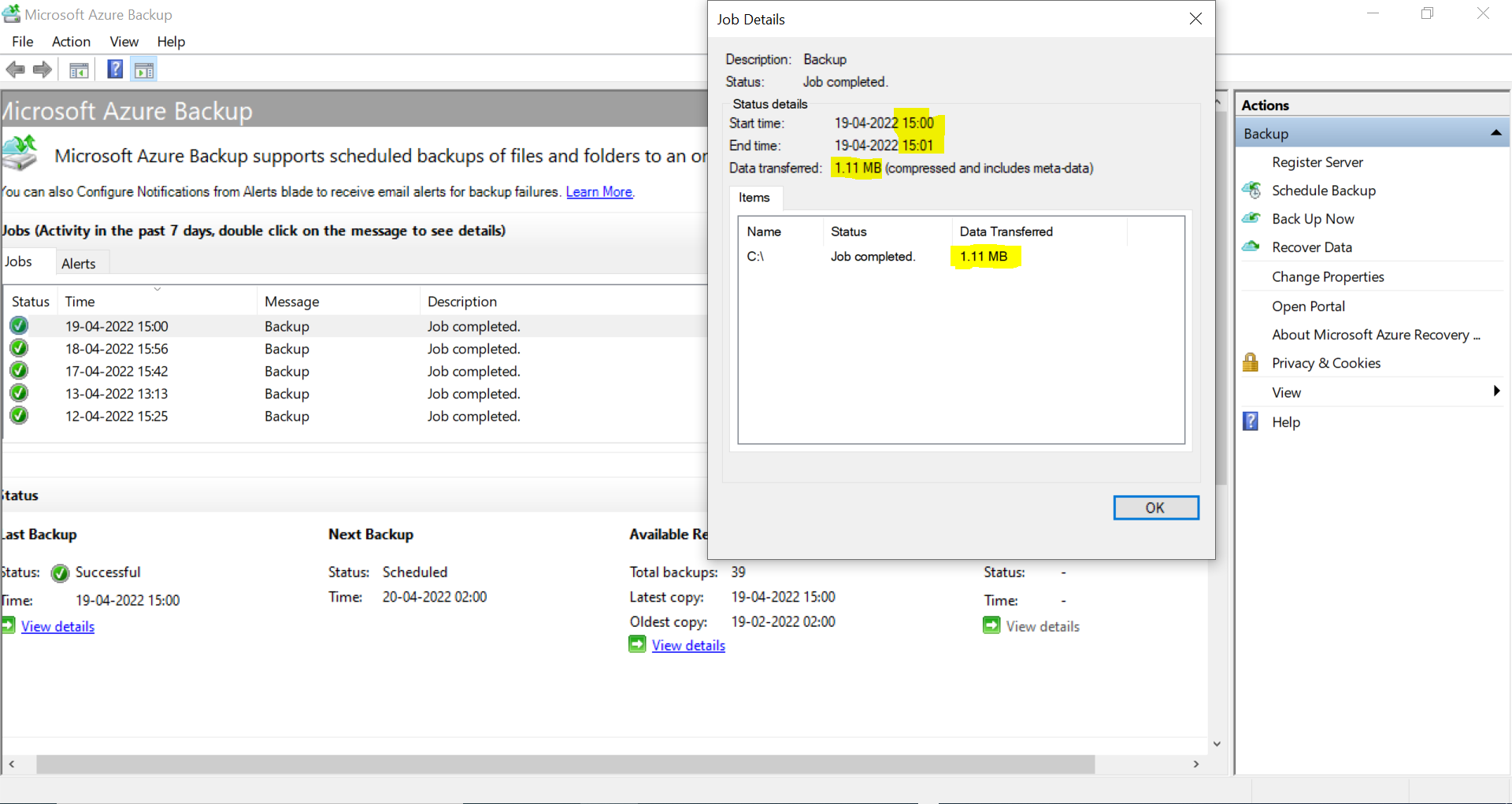Image resolution: width=1512 pixels, height=804 pixels.
Task: Click Change Properties action
Action: [1328, 277]
